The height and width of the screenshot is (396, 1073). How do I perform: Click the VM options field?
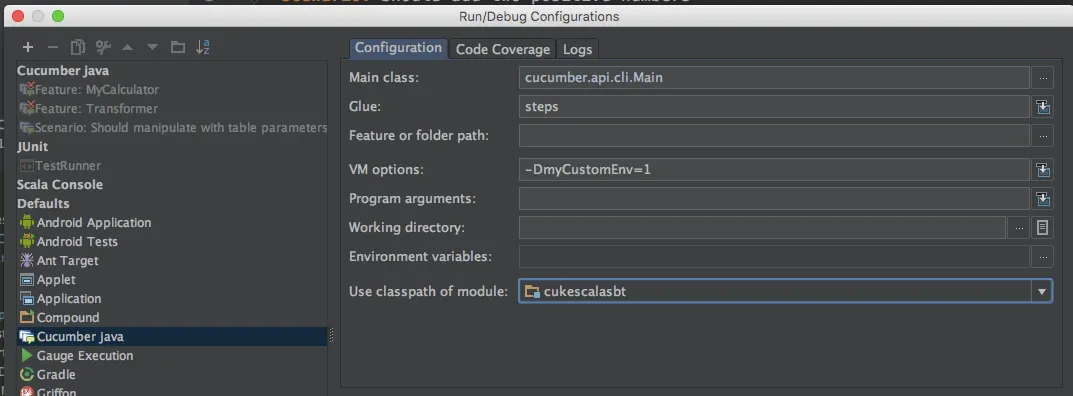[774, 169]
